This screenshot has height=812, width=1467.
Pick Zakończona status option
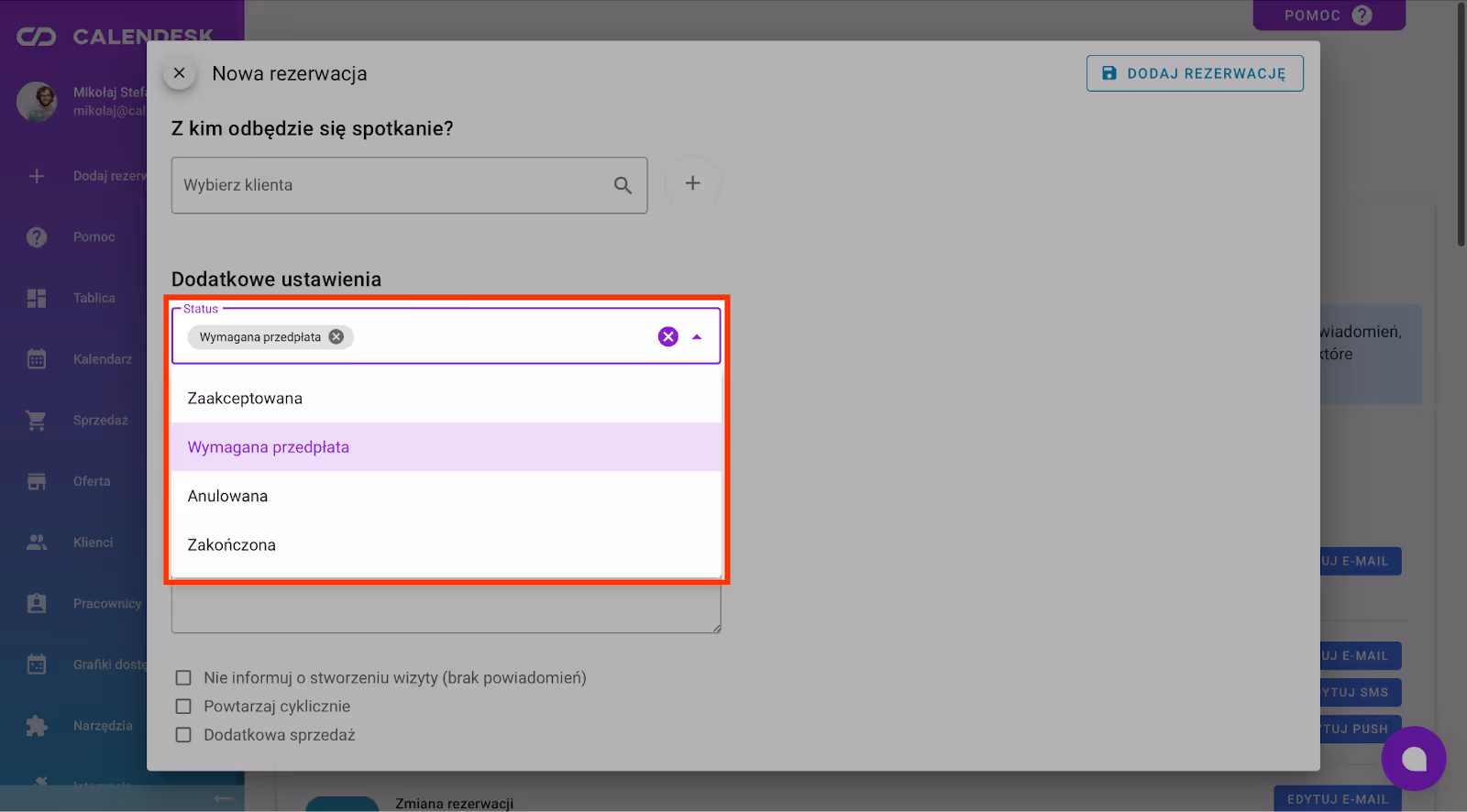(232, 545)
